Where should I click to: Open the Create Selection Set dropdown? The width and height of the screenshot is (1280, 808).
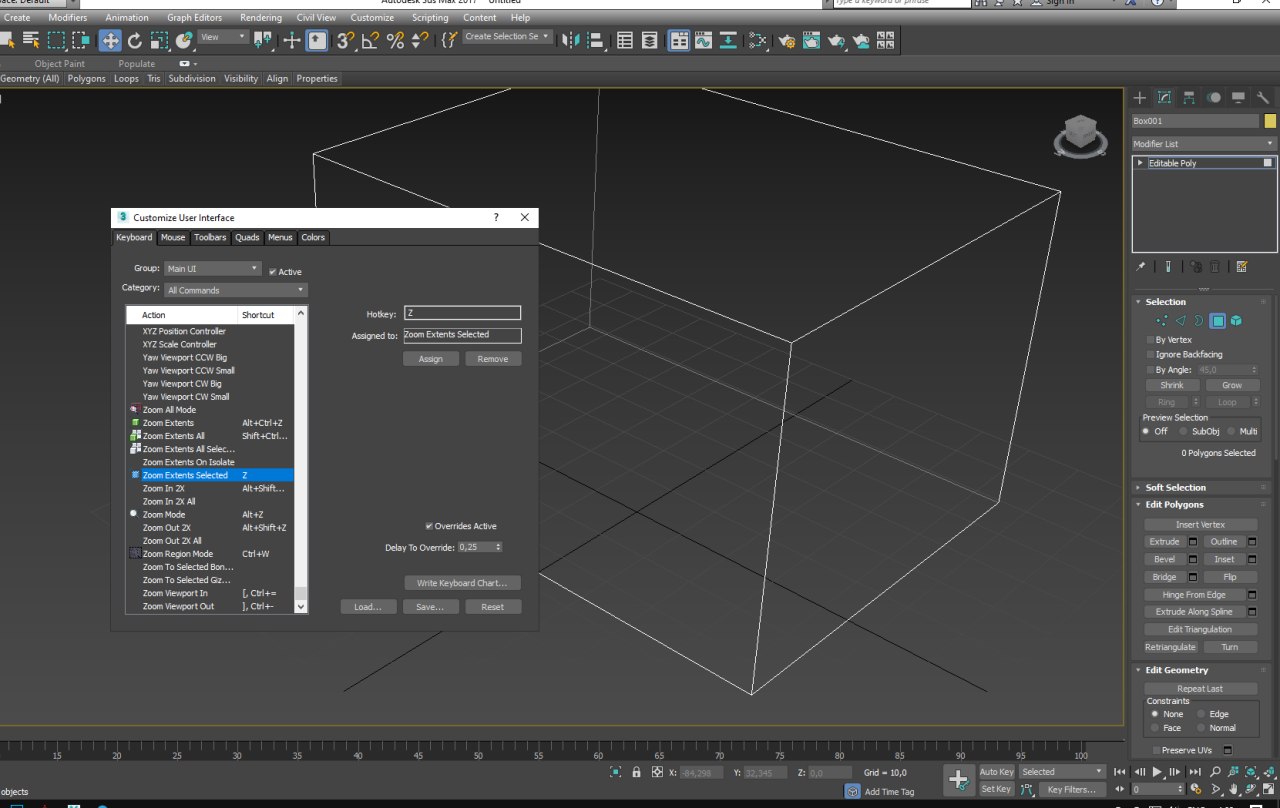[x=507, y=37]
